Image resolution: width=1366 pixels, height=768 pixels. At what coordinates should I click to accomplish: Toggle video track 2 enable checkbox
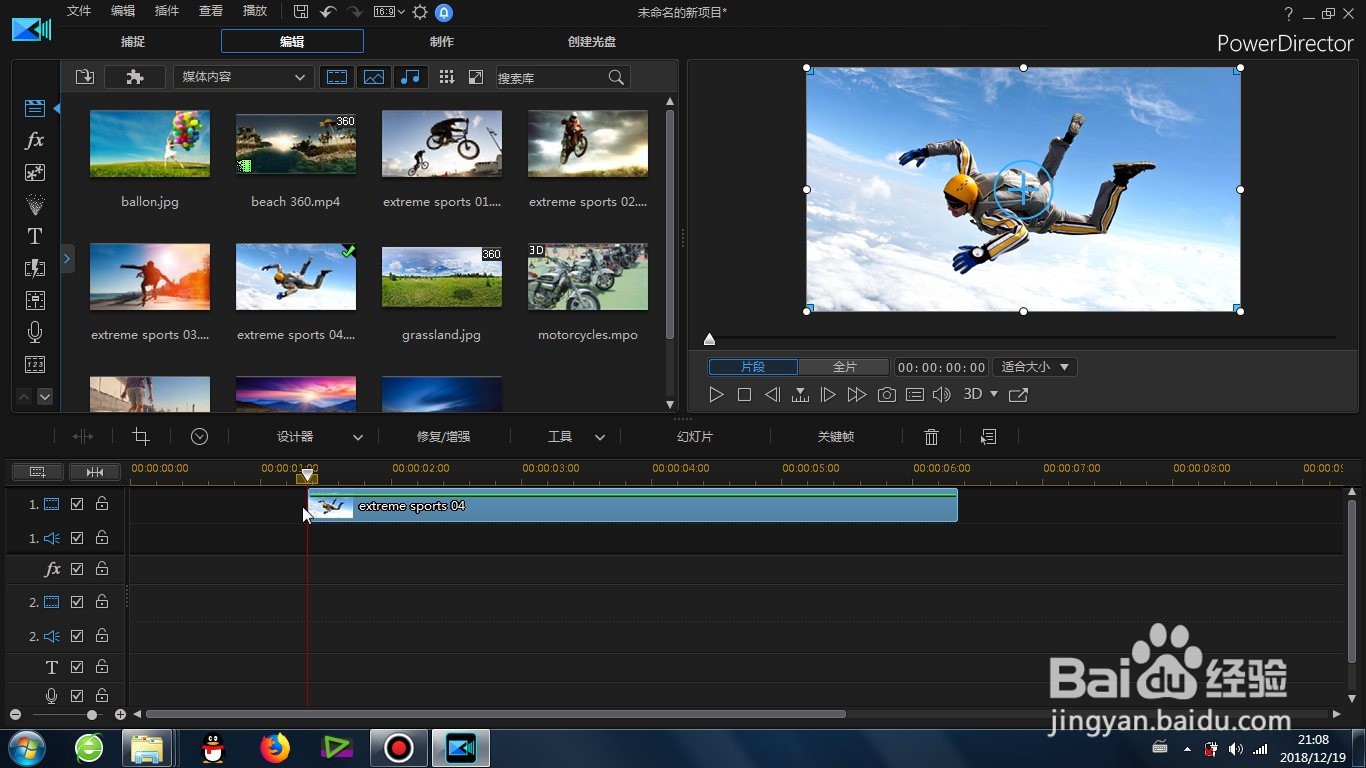click(77, 602)
